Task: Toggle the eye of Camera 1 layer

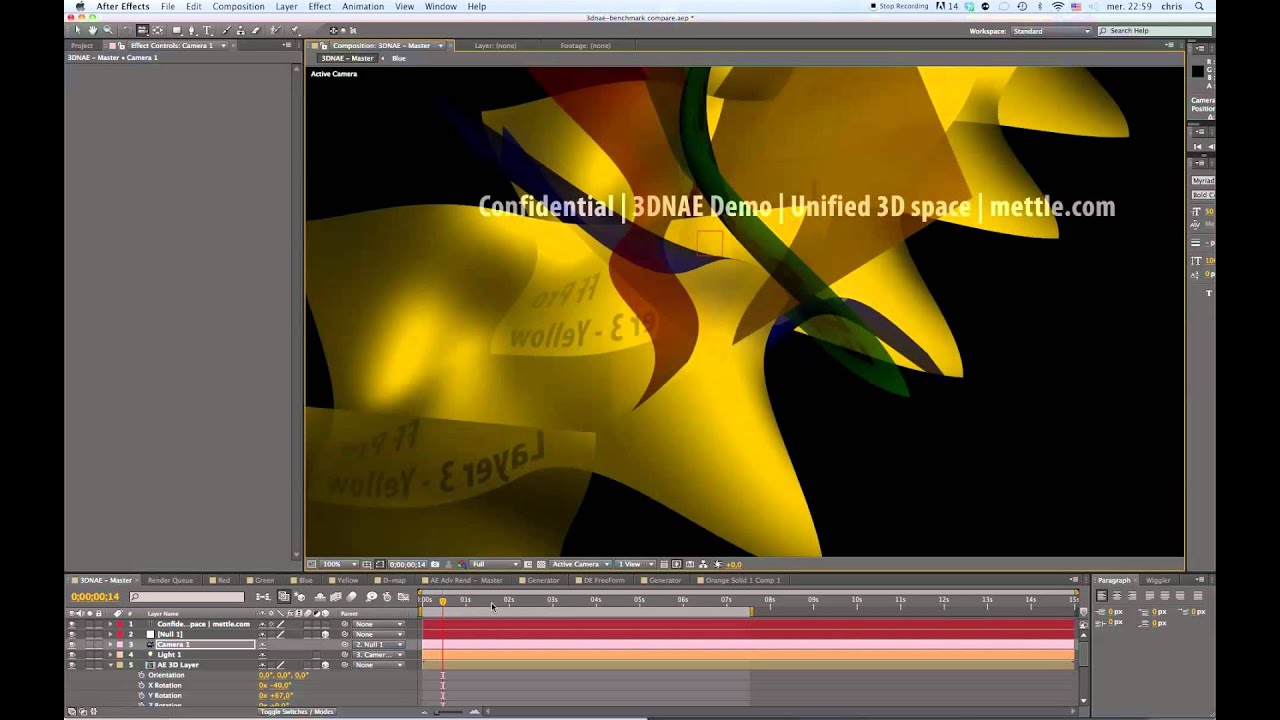Action: (x=71, y=644)
